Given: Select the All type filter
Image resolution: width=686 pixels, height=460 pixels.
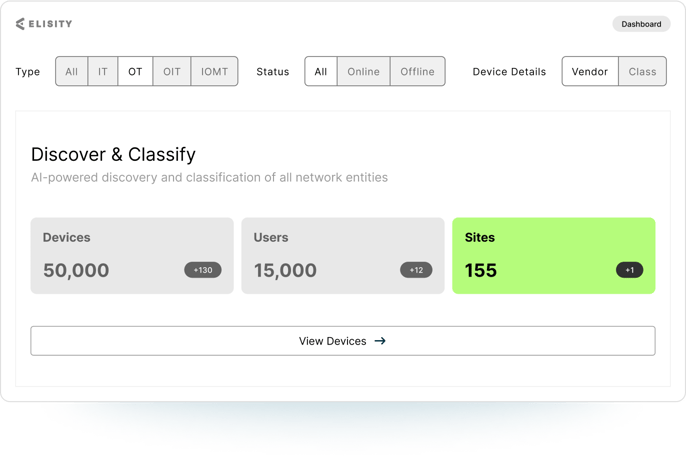Looking at the screenshot, I should click(x=72, y=71).
